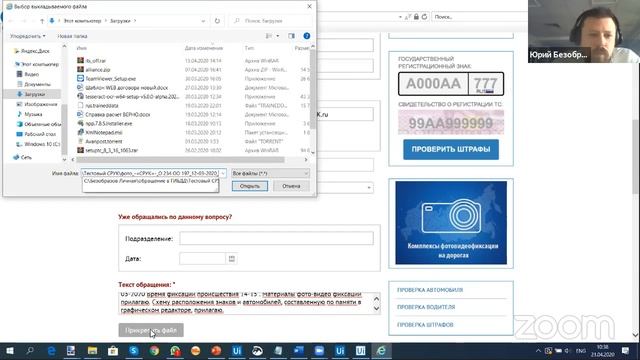Viewport: 640px width, 360px height.
Task: Switch to Internet Explorer taskbar icon
Action: point(381,351)
